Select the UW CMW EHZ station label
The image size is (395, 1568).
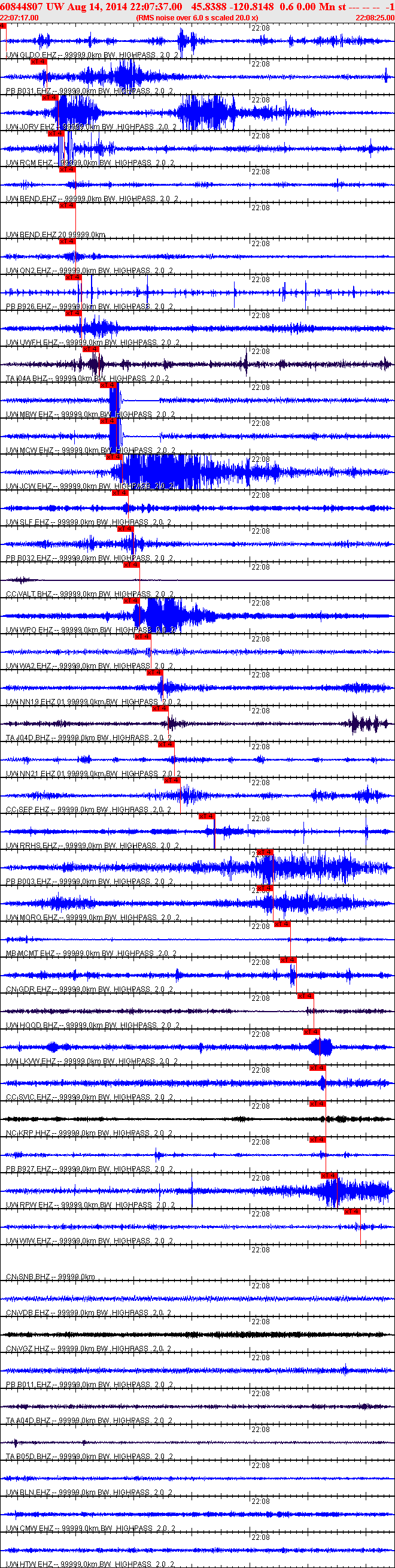tap(91, 1527)
